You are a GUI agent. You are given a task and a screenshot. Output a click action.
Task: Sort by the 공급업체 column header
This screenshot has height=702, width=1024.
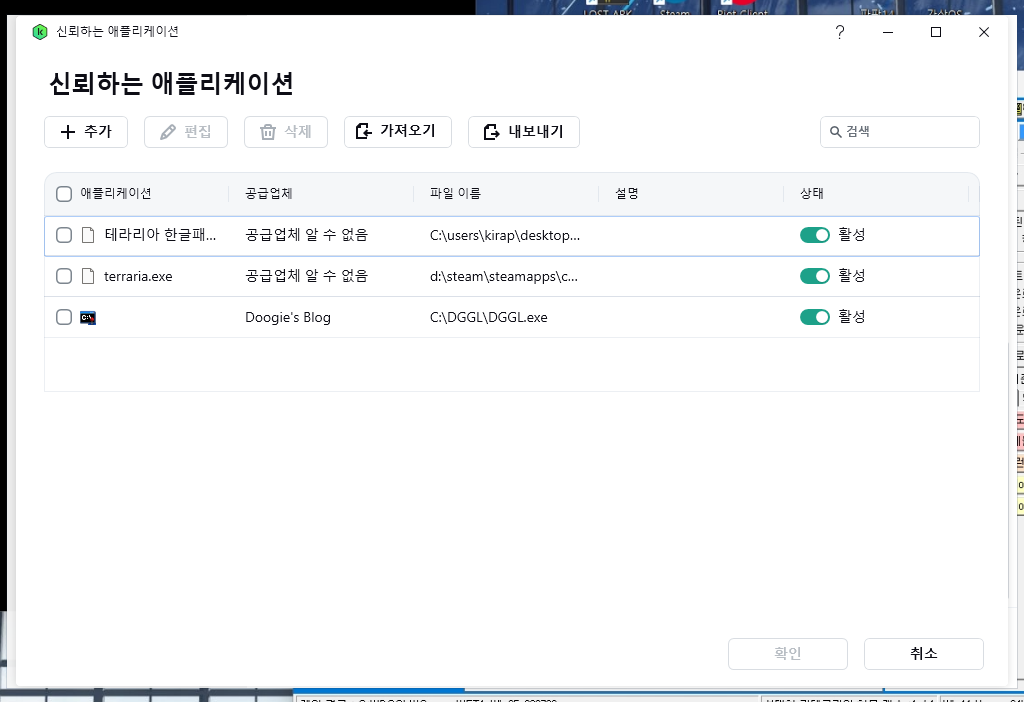pyautogui.click(x=268, y=193)
